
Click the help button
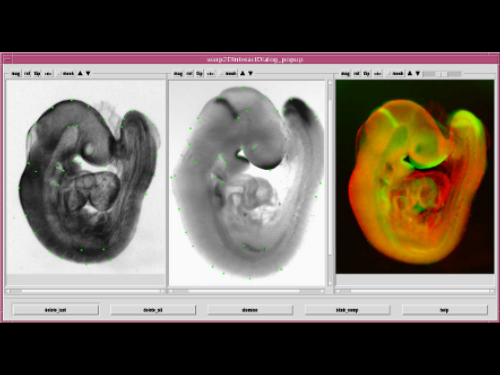point(445,310)
